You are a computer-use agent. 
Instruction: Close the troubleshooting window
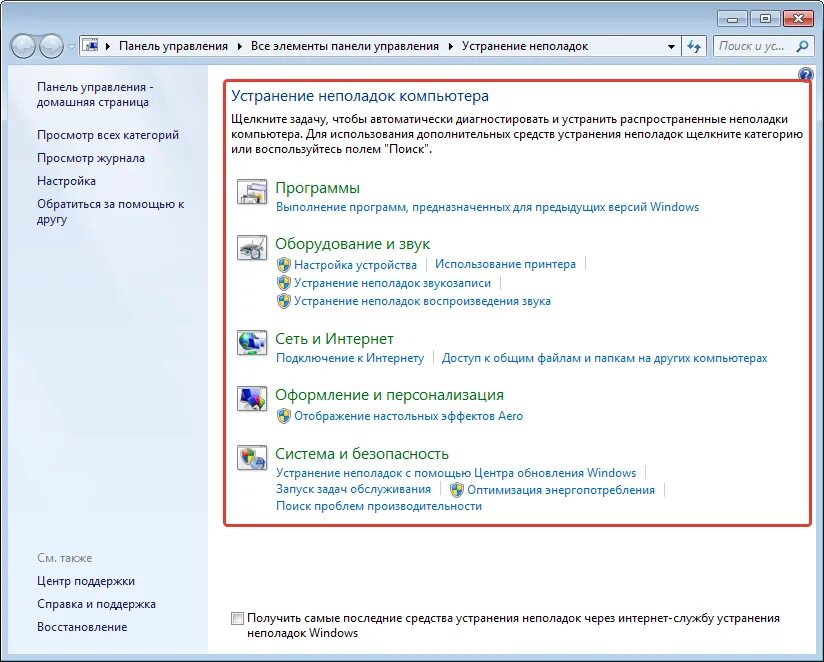(798, 19)
